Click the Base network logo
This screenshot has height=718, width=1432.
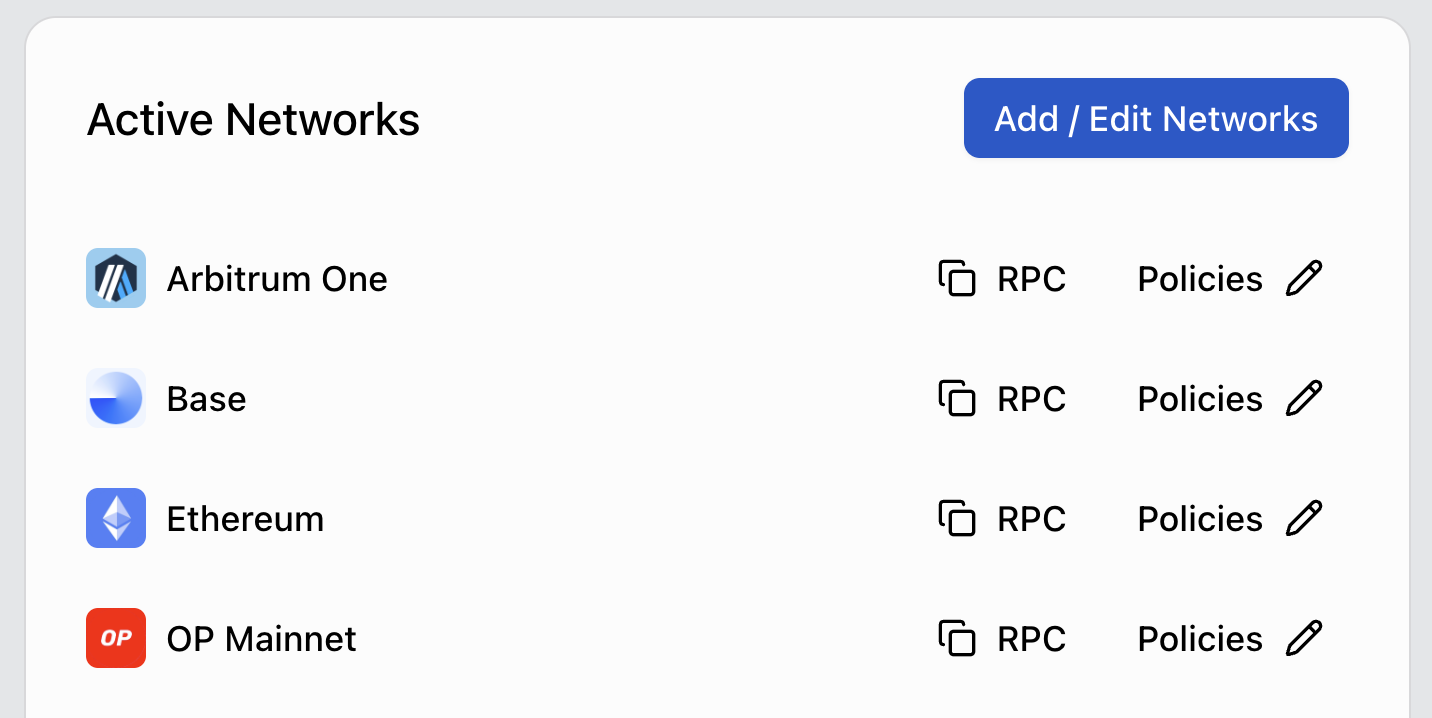(116, 398)
